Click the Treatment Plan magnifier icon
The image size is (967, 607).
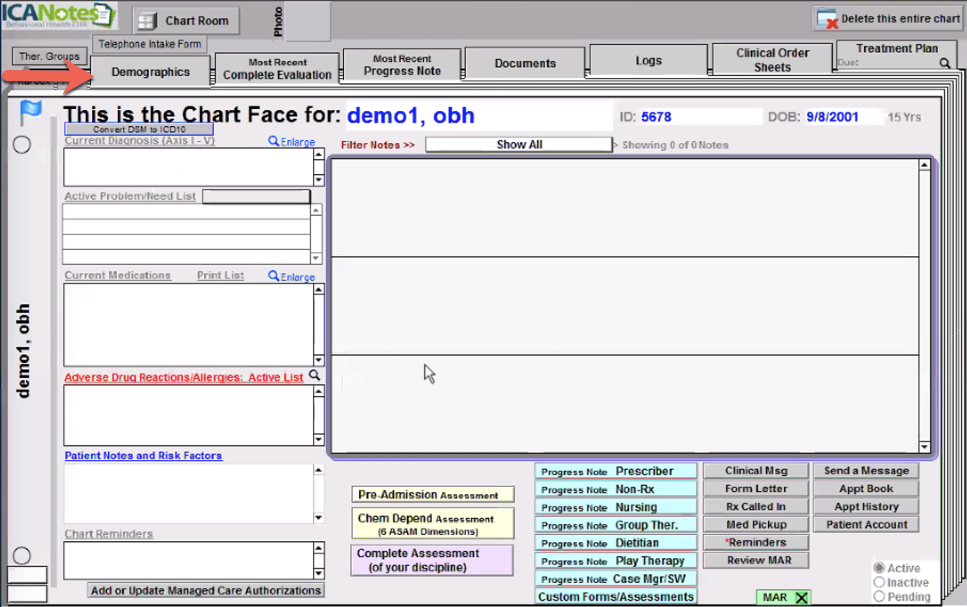[945, 63]
